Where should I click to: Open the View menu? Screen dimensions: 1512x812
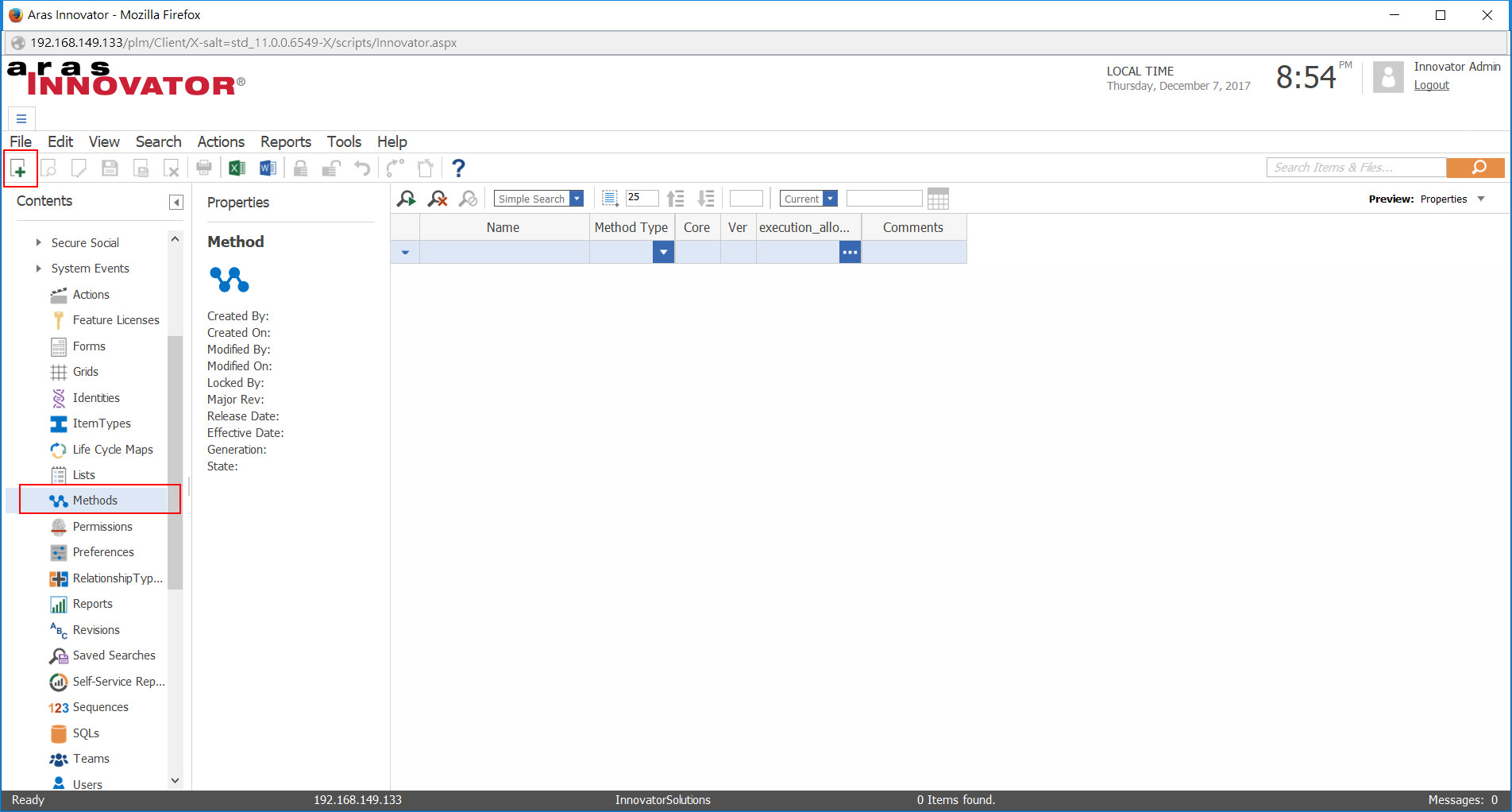click(x=104, y=141)
